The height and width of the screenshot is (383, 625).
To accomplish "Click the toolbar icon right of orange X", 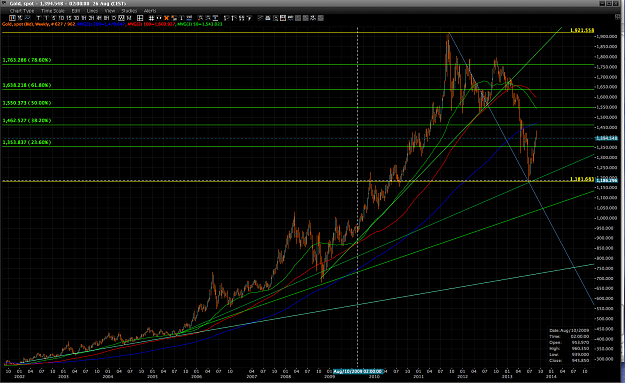I will tap(174, 18).
